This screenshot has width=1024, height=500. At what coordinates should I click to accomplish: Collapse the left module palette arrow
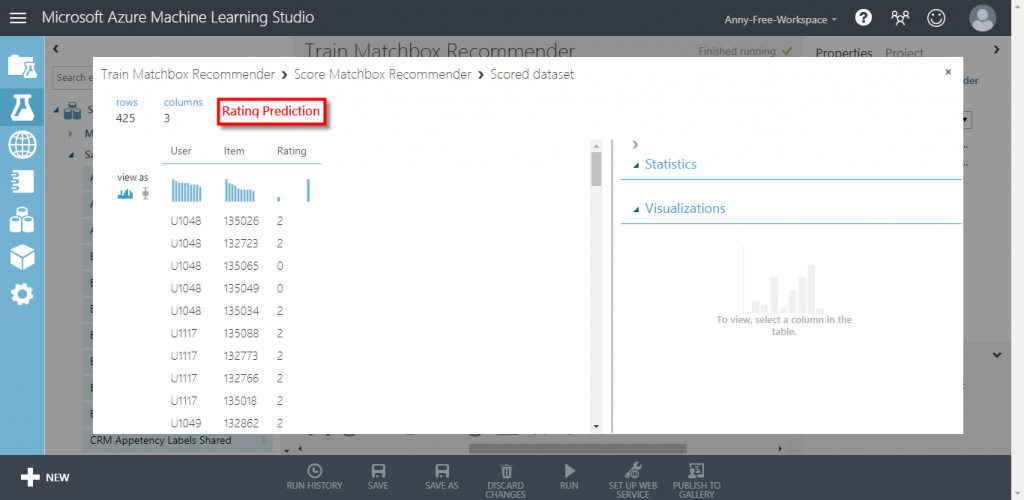coord(56,48)
